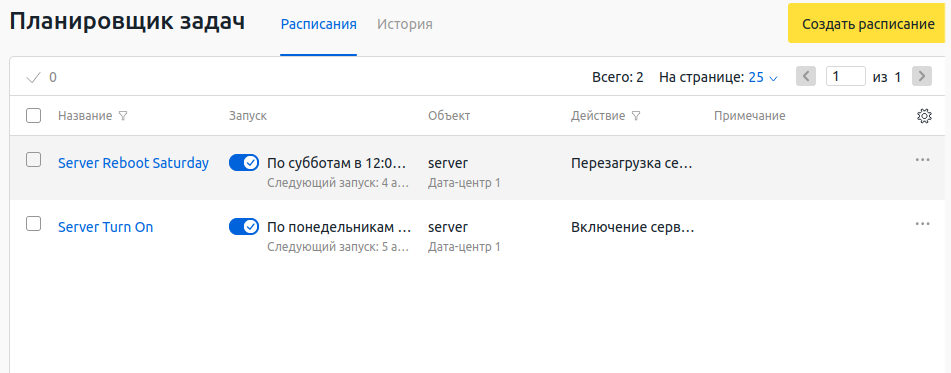Switch to the Расписания tab
The height and width of the screenshot is (373, 951).
318,24
